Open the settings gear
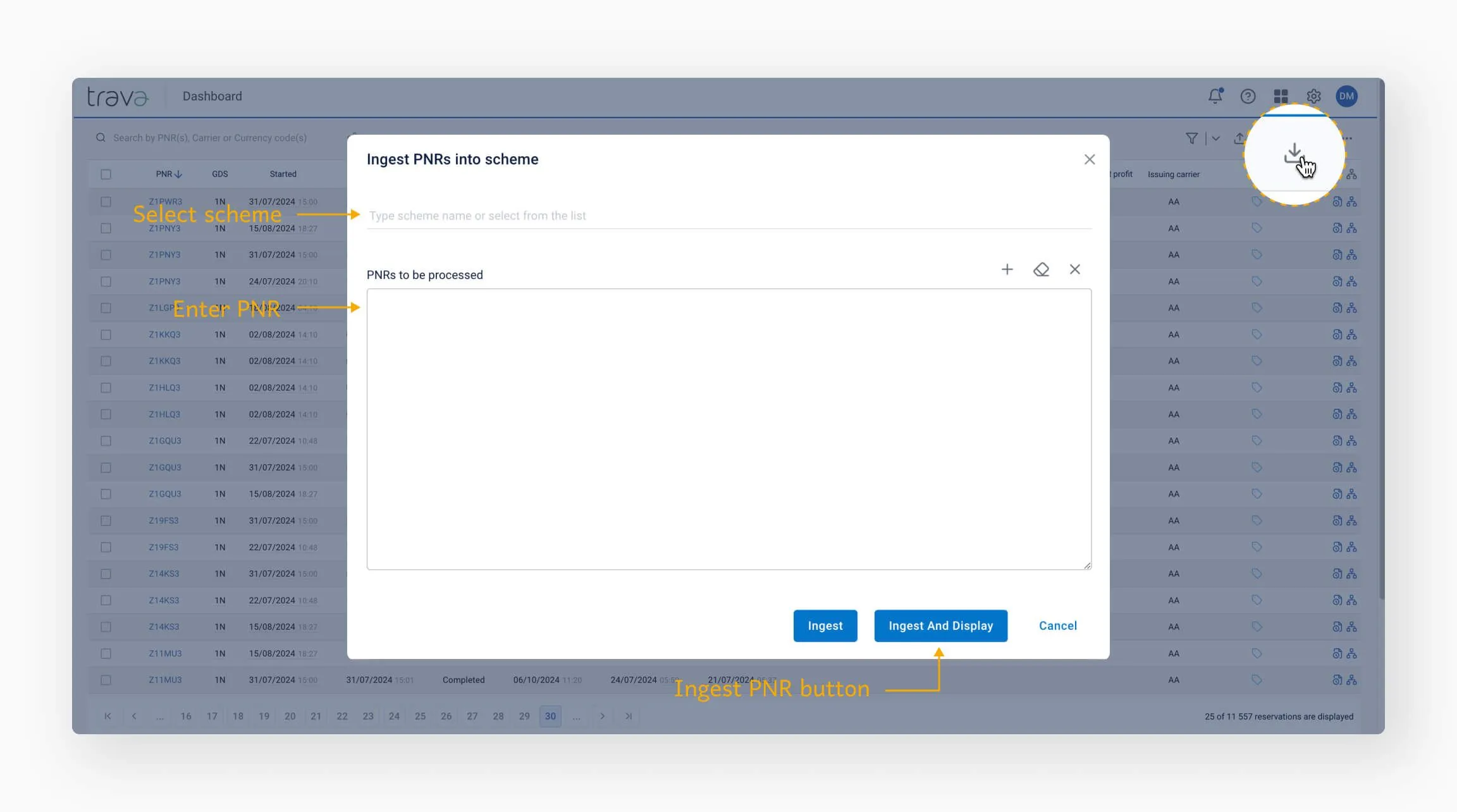The width and height of the screenshot is (1457, 812). point(1314,96)
